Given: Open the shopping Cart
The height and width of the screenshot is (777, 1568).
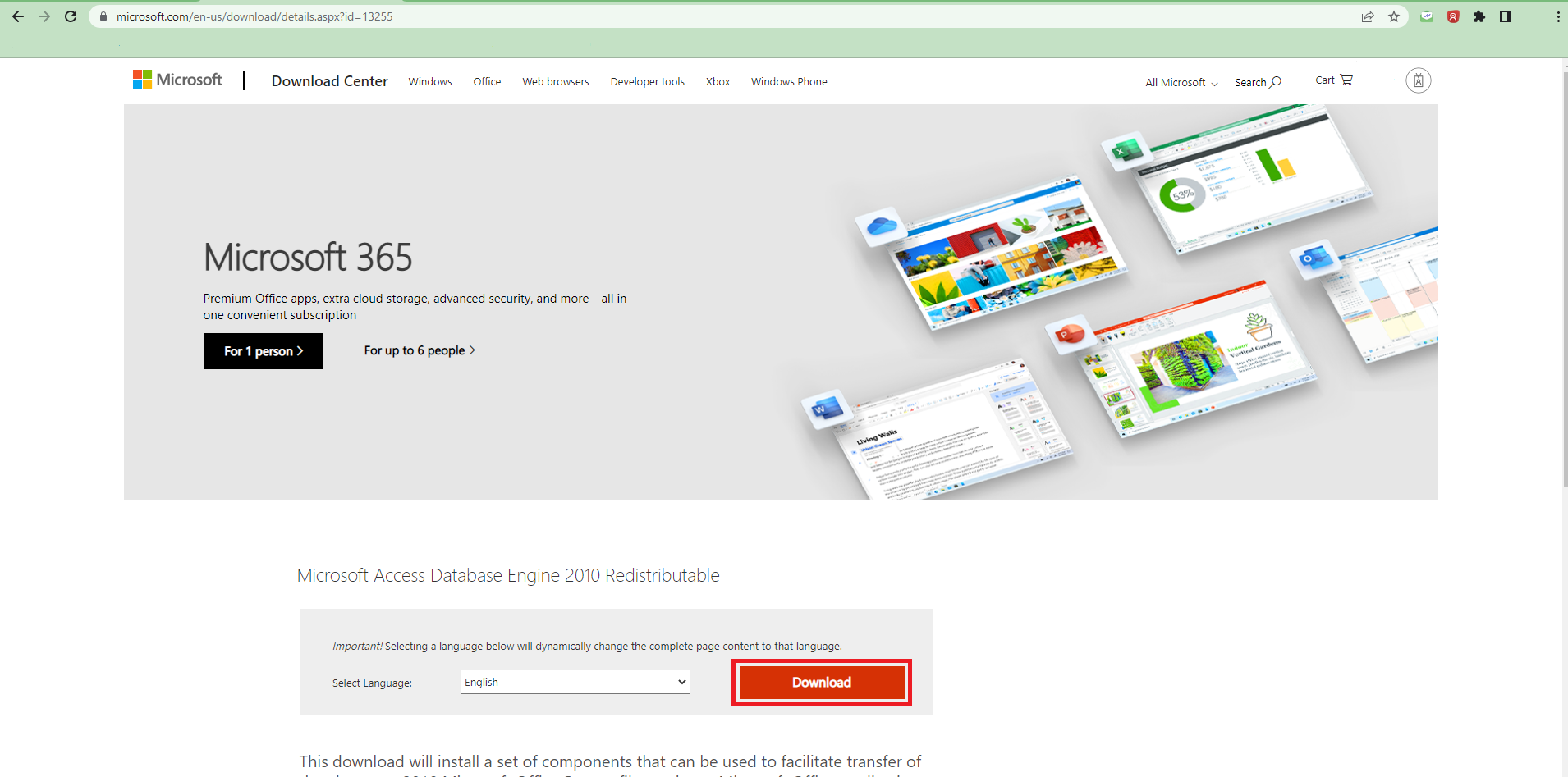Looking at the screenshot, I should 1334,80.
